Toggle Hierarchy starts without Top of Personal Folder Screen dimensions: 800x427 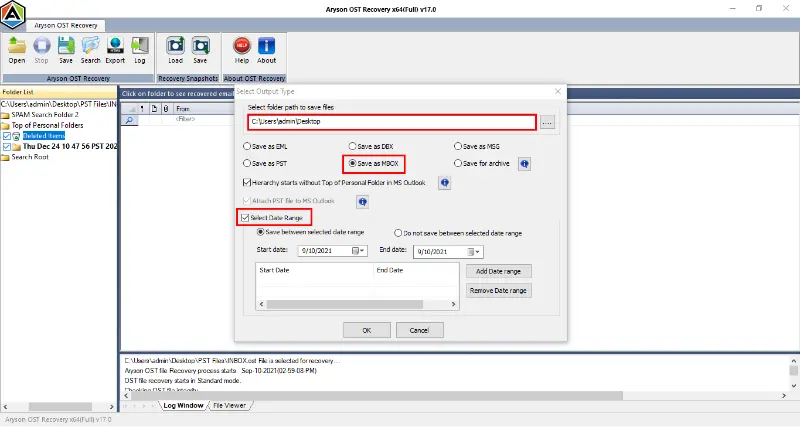[247, 182]
